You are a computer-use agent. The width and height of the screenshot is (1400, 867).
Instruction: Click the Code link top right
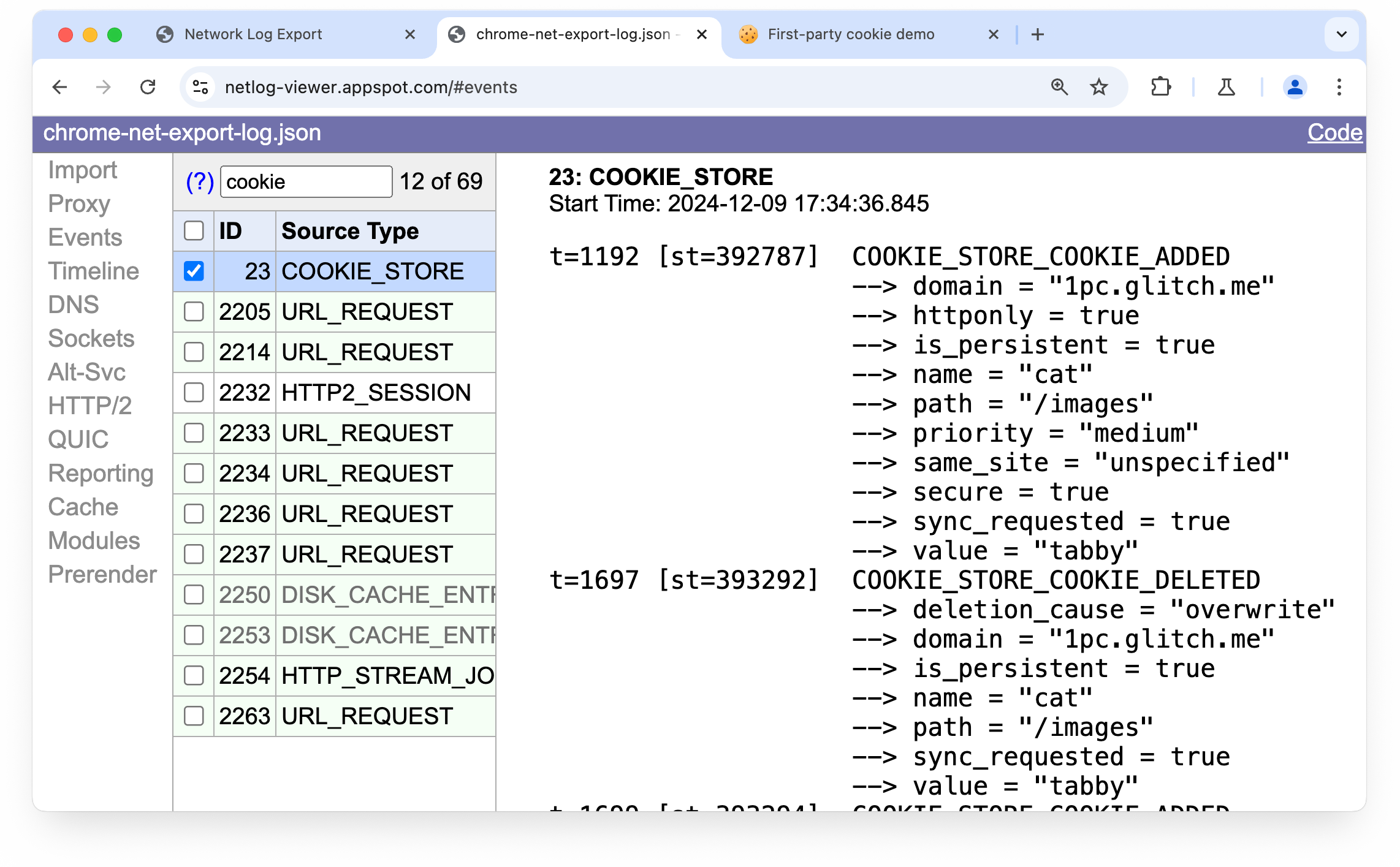(x=1336, y=132)
